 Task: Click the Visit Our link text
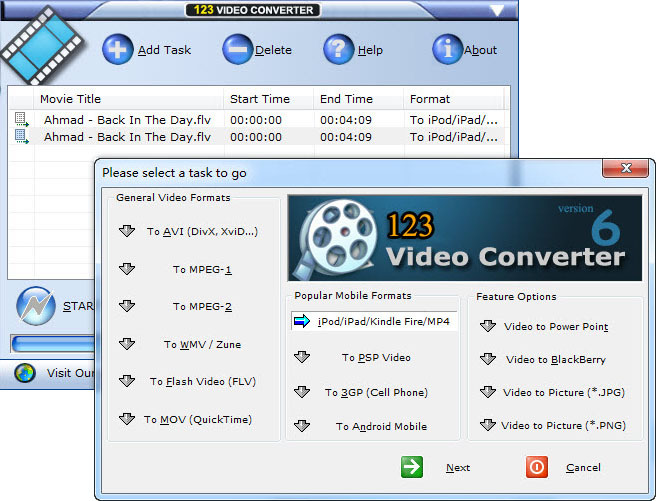coord(70,373)
